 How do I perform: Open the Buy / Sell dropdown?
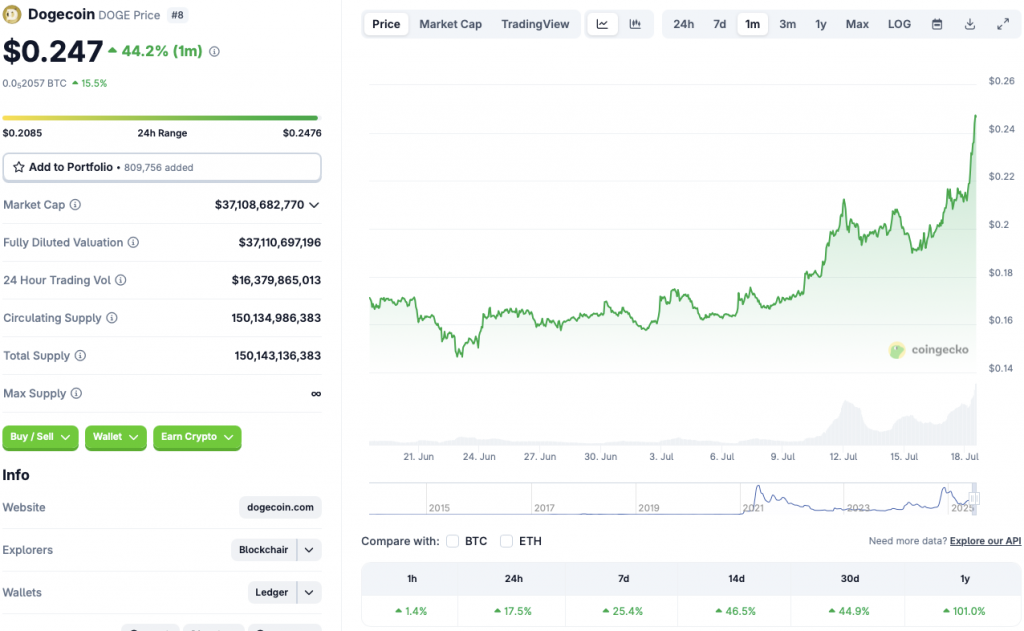[40, 437]
